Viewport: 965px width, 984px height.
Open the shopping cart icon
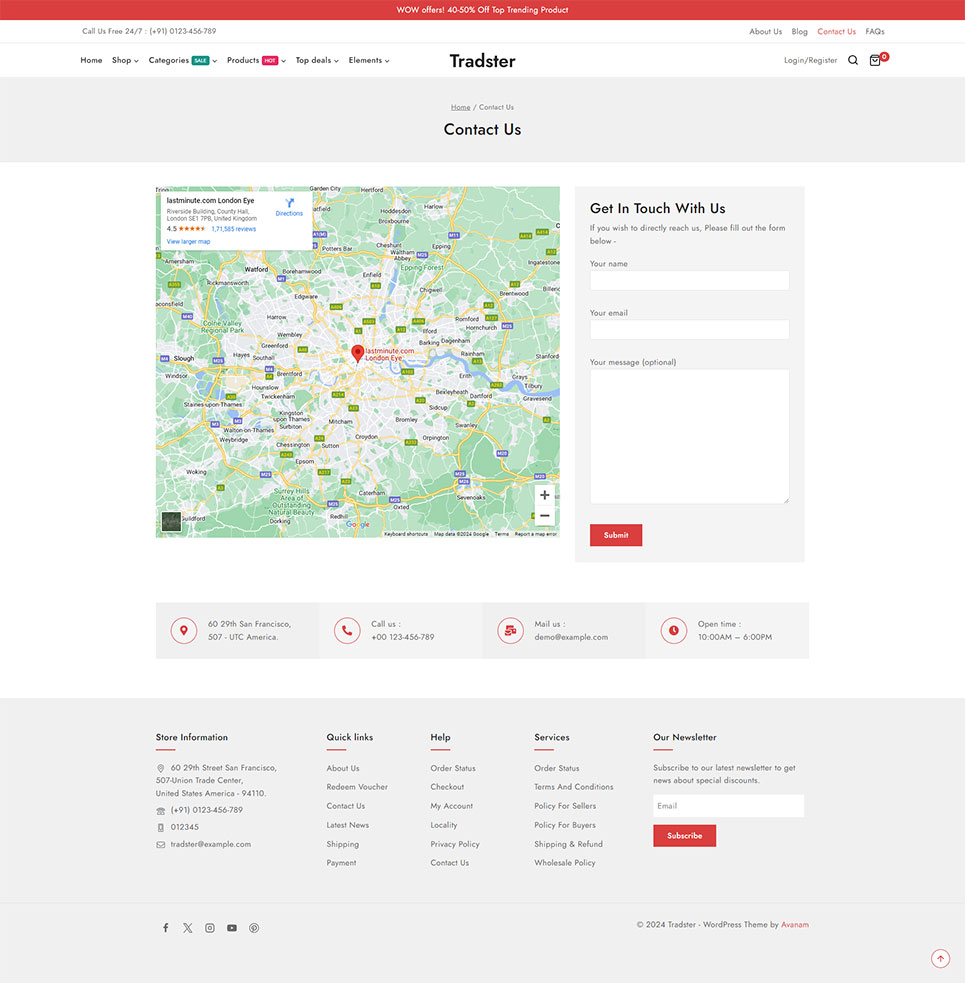coord(876,60)
